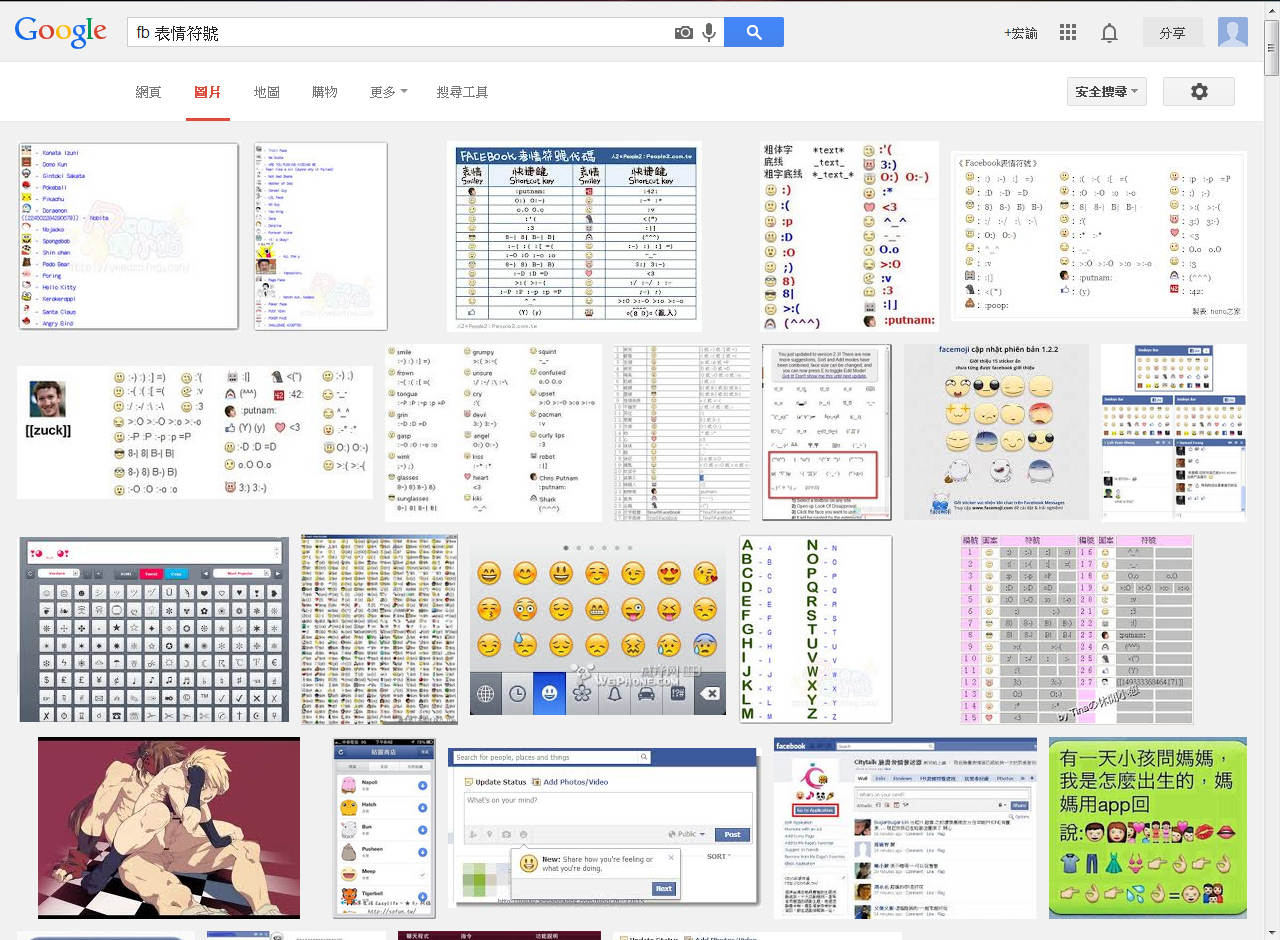The height and width of the screenshot is (940, 1280).
Task: Go to the 購物 tab
Action: pyautogui.click(x=325, y=92)
